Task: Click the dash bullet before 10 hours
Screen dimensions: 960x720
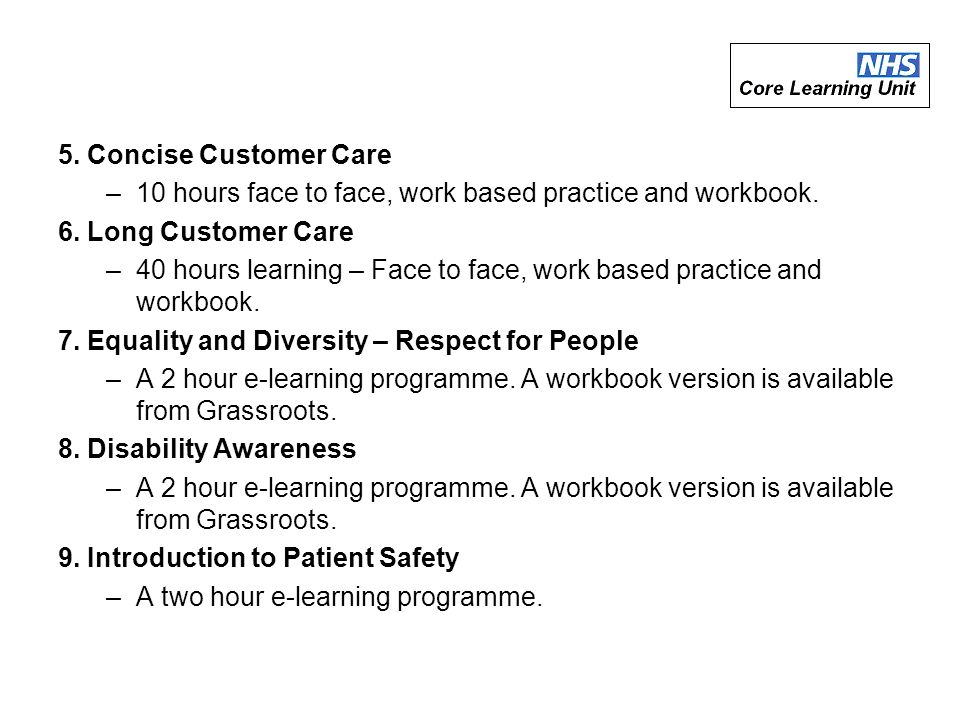Action: pos(113,195)
